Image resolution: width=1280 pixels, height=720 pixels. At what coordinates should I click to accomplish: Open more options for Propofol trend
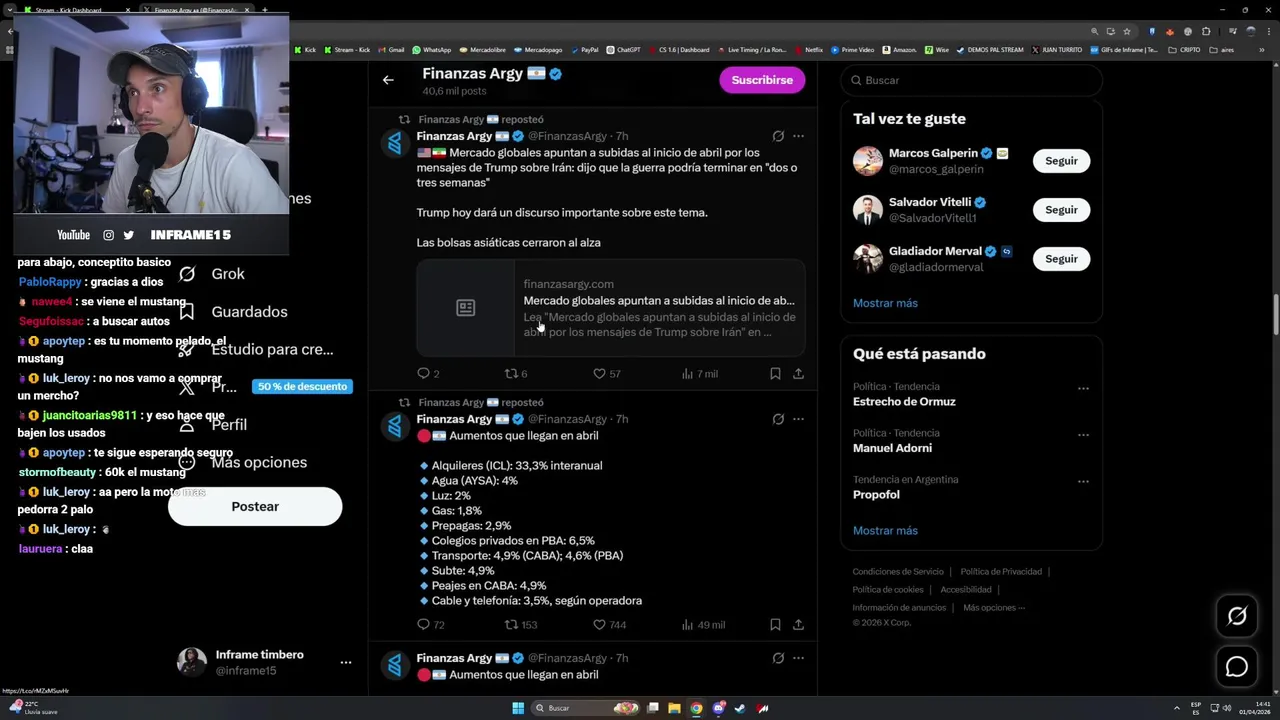coord(1083,481)
